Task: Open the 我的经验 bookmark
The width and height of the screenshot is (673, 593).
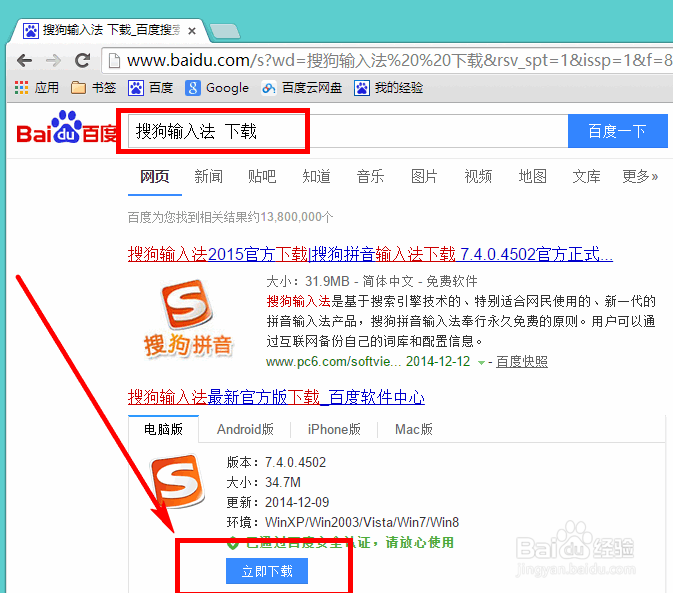Action: tap(388, 88)
